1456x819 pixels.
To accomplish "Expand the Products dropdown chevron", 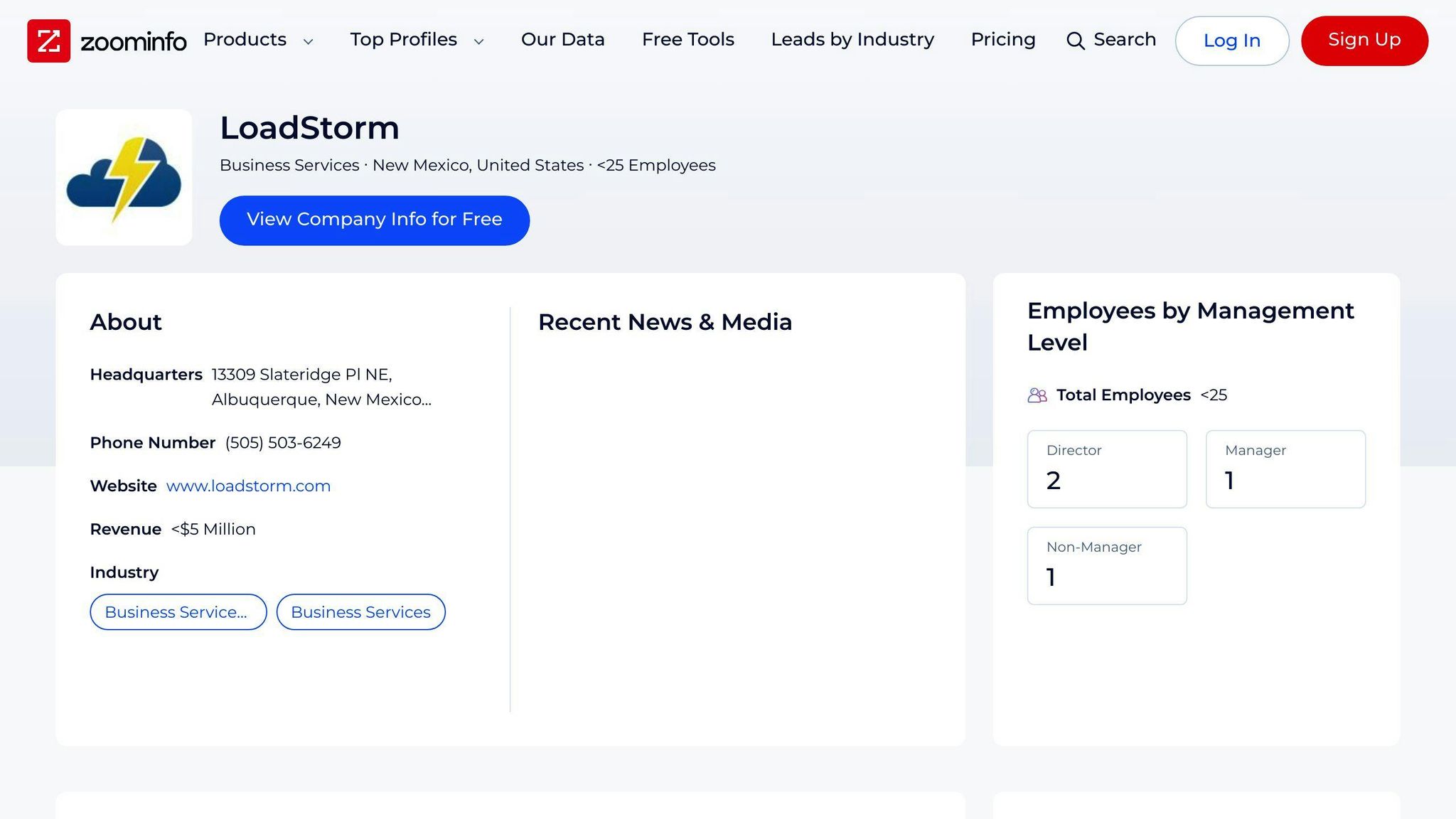I will pos(308,41).
